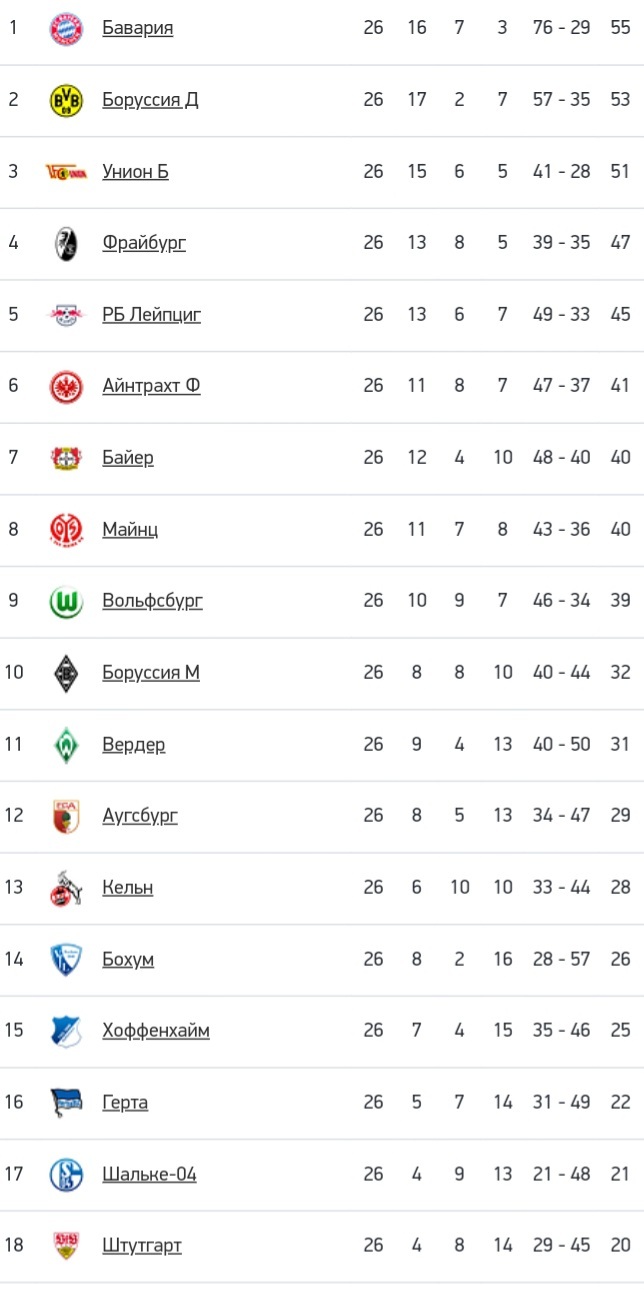
Task: Open the Герта team link
Action: [x=125, y=1103]
